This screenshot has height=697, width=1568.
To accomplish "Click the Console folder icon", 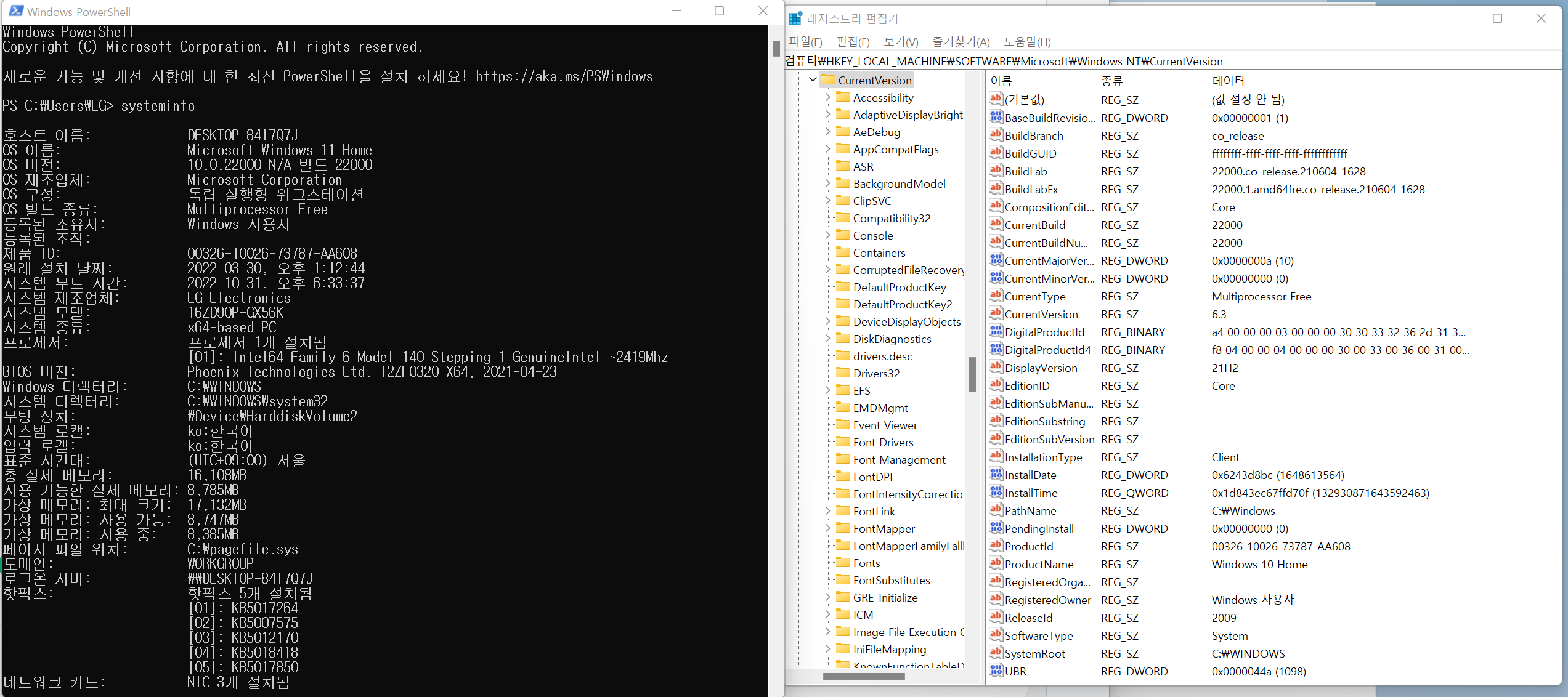I will coord(843,235).
